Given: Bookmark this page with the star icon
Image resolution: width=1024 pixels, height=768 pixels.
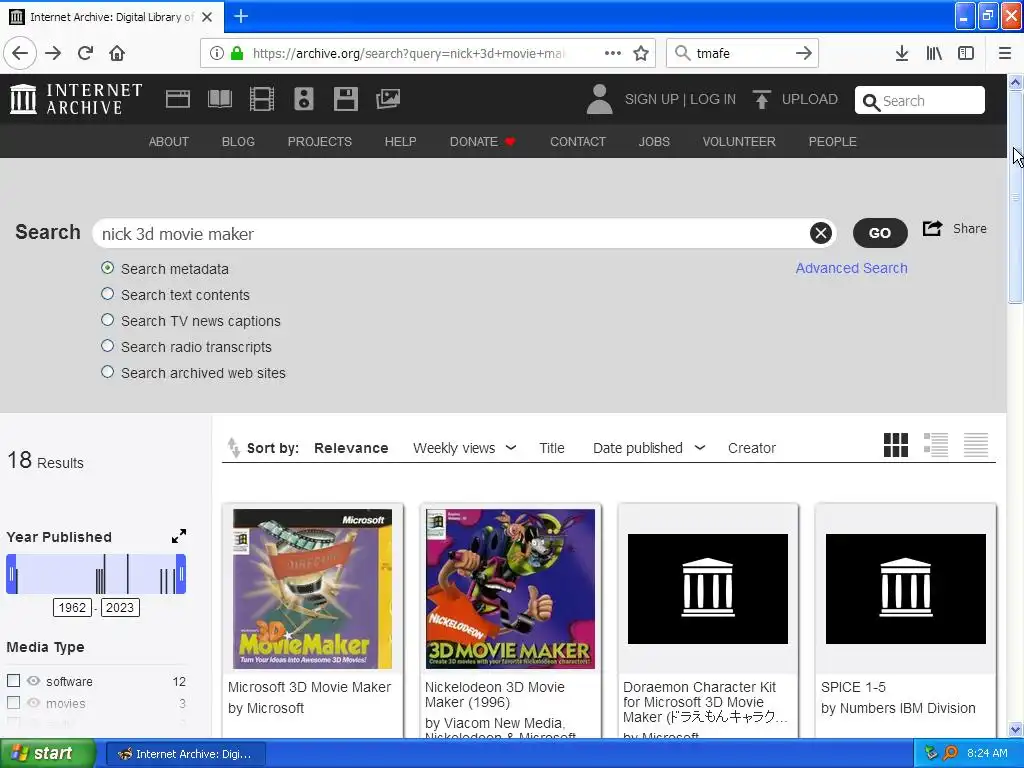Looking at the screenshot, I should point(641,53).
